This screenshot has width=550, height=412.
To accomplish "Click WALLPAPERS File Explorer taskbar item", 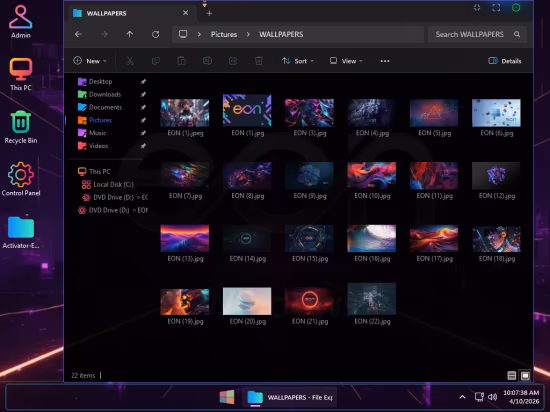I will pyautogui.click(x=290, y=397).
